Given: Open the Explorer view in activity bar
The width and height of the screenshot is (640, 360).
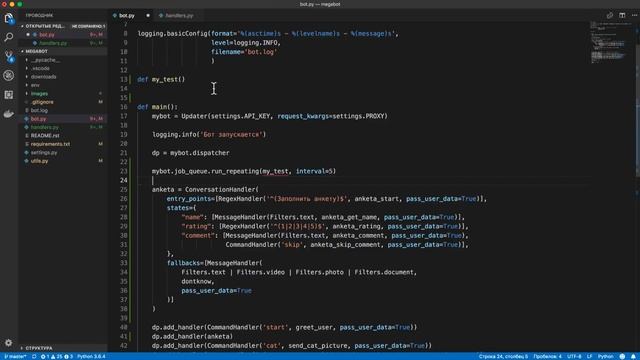Looking at the screenshot, I should tap(9, 18).
